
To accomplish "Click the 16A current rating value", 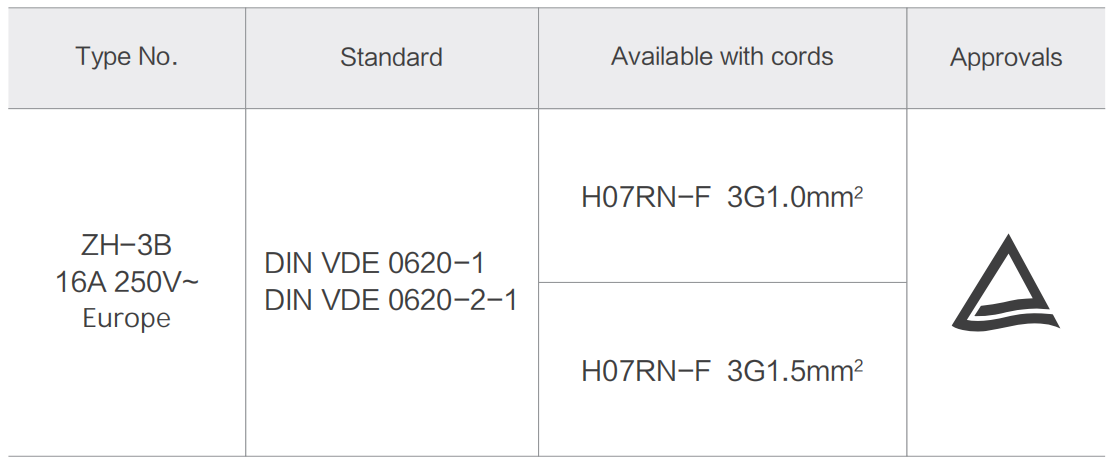I will click(x=81, y=282).
